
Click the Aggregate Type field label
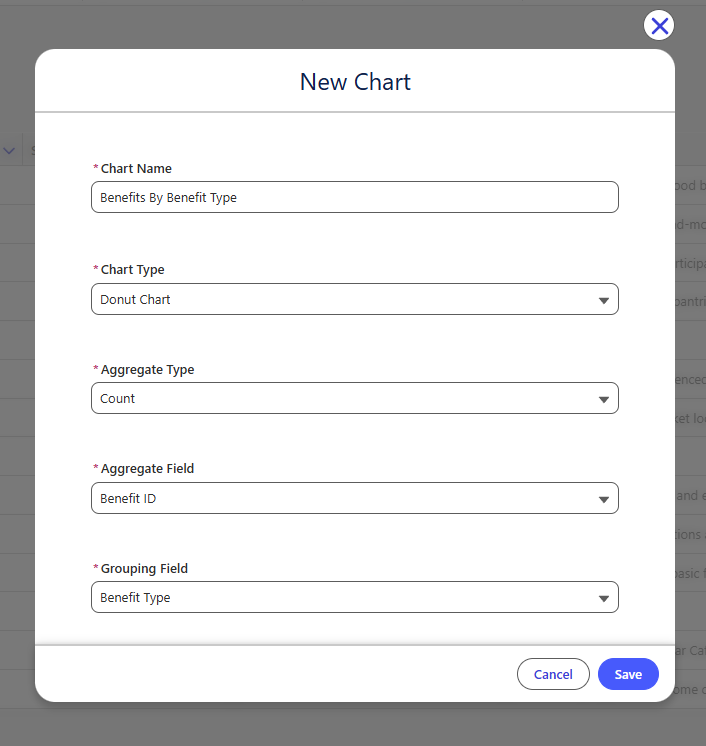pyautogui.click(x=147, y=370)
